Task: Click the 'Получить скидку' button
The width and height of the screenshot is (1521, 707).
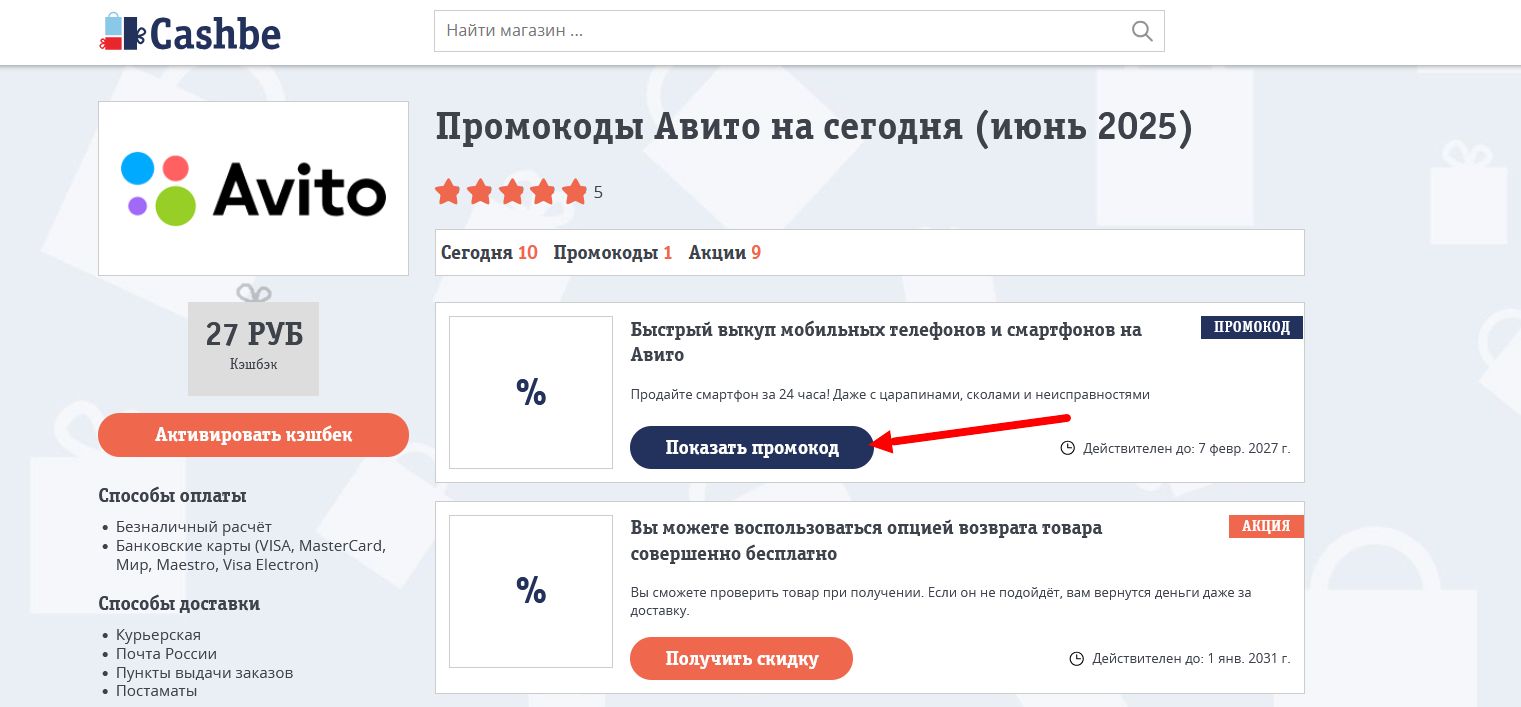Action: coord(741,659)
